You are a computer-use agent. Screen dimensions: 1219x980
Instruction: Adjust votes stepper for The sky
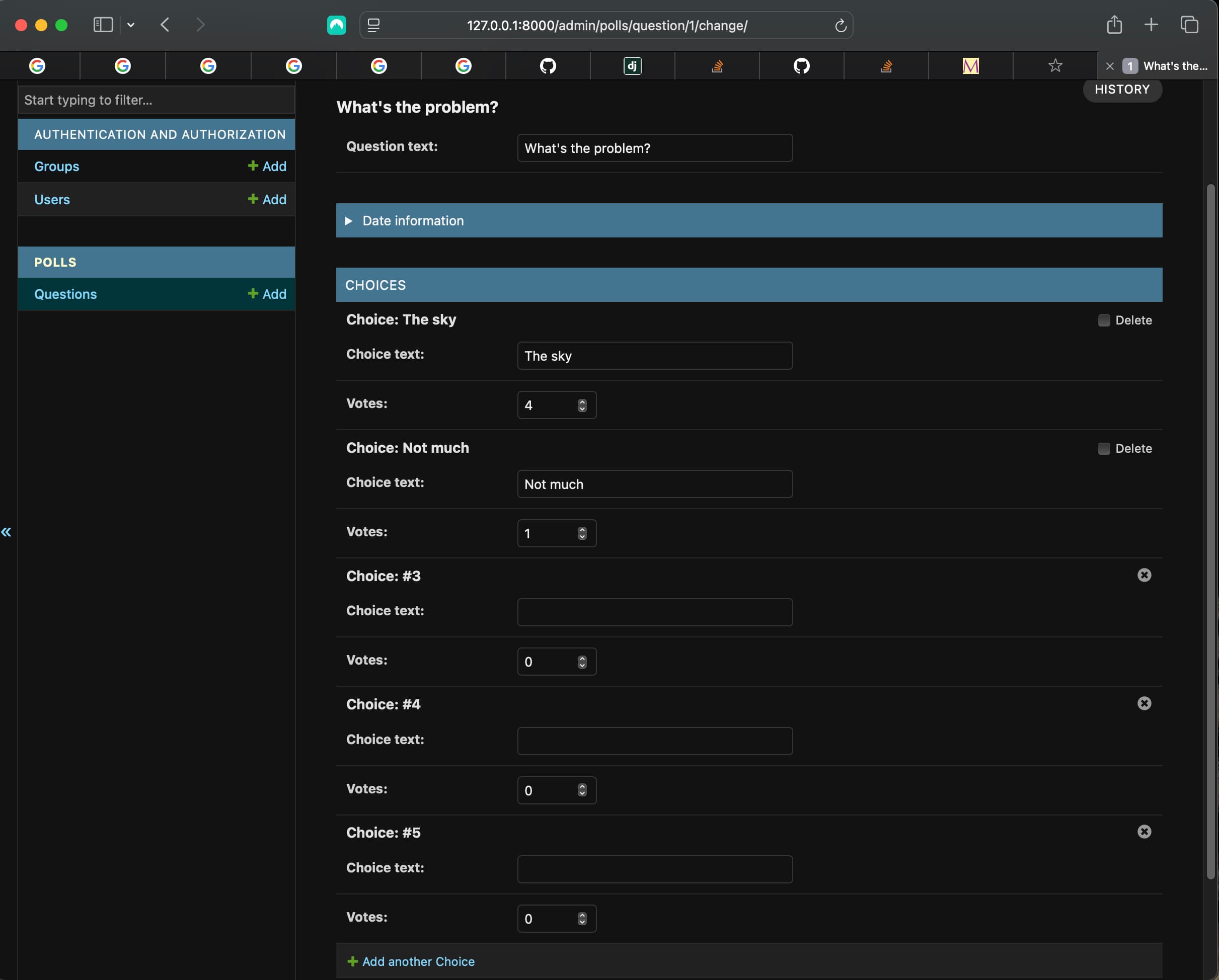(582, 405)
